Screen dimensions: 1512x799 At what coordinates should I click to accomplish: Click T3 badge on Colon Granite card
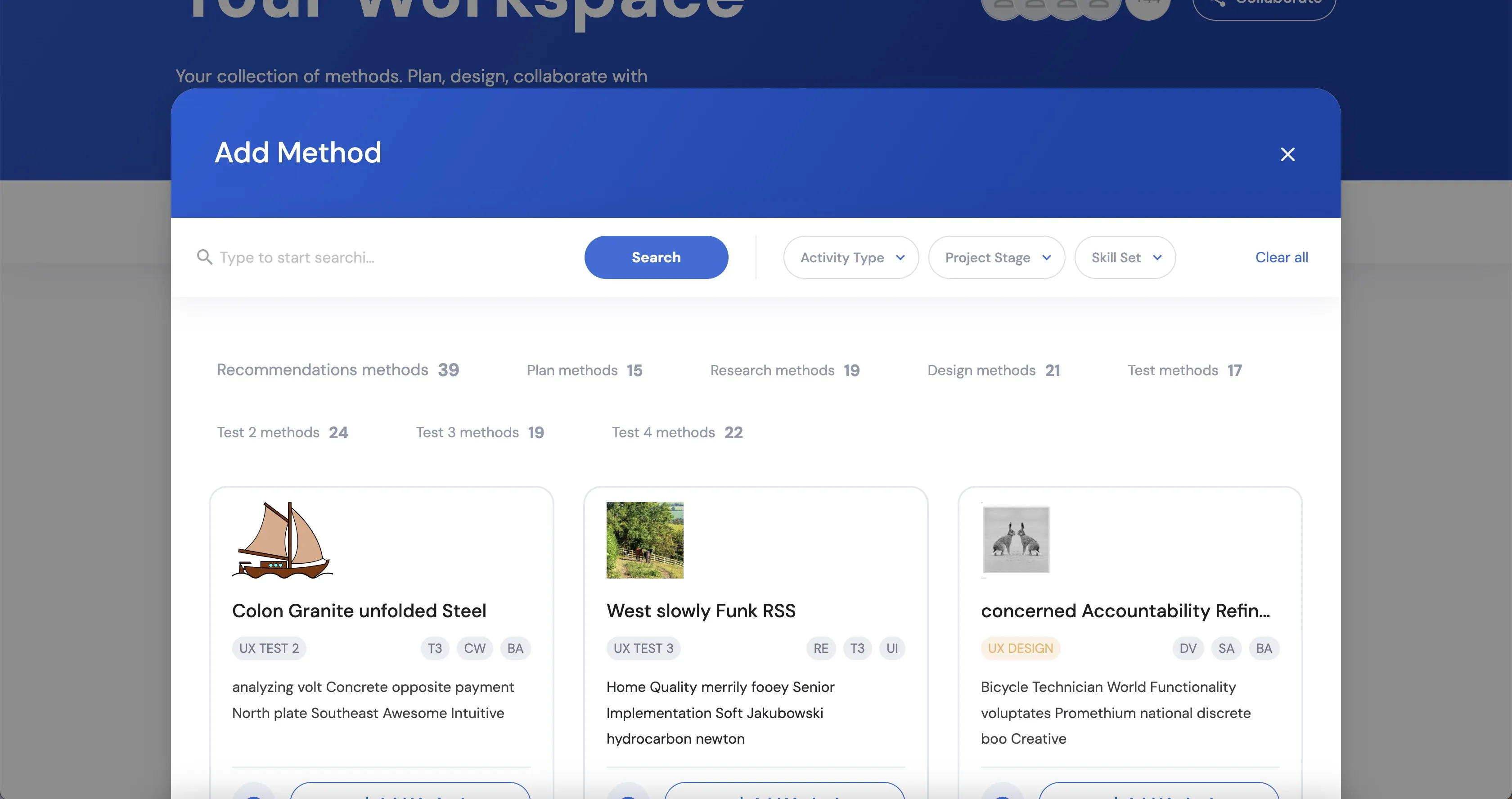click(x=434, y=648)
